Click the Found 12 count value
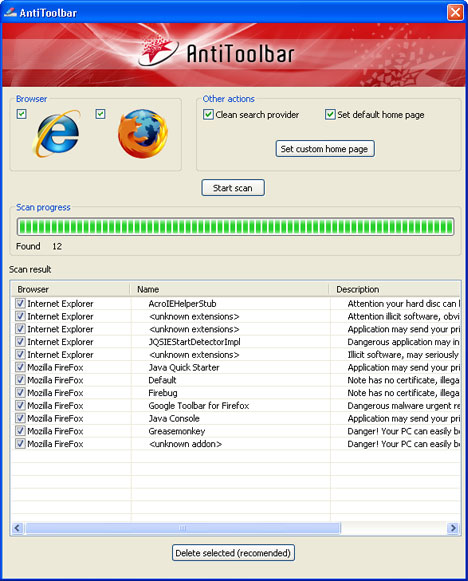This screenshot has width=468, height=581. (x=57, y=246)
